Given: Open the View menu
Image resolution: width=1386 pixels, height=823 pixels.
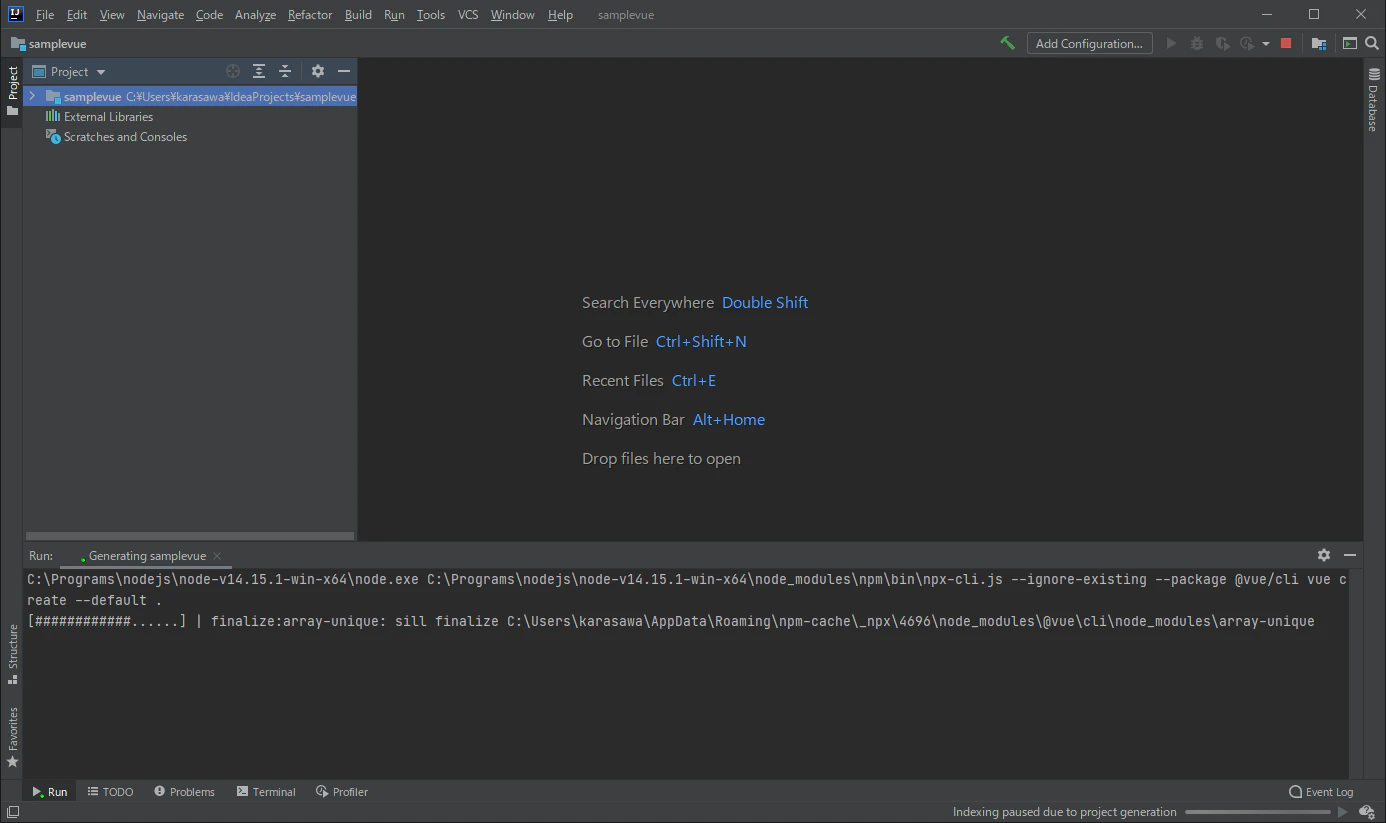Looking at the screenshot, I should (x=112, y=14).
